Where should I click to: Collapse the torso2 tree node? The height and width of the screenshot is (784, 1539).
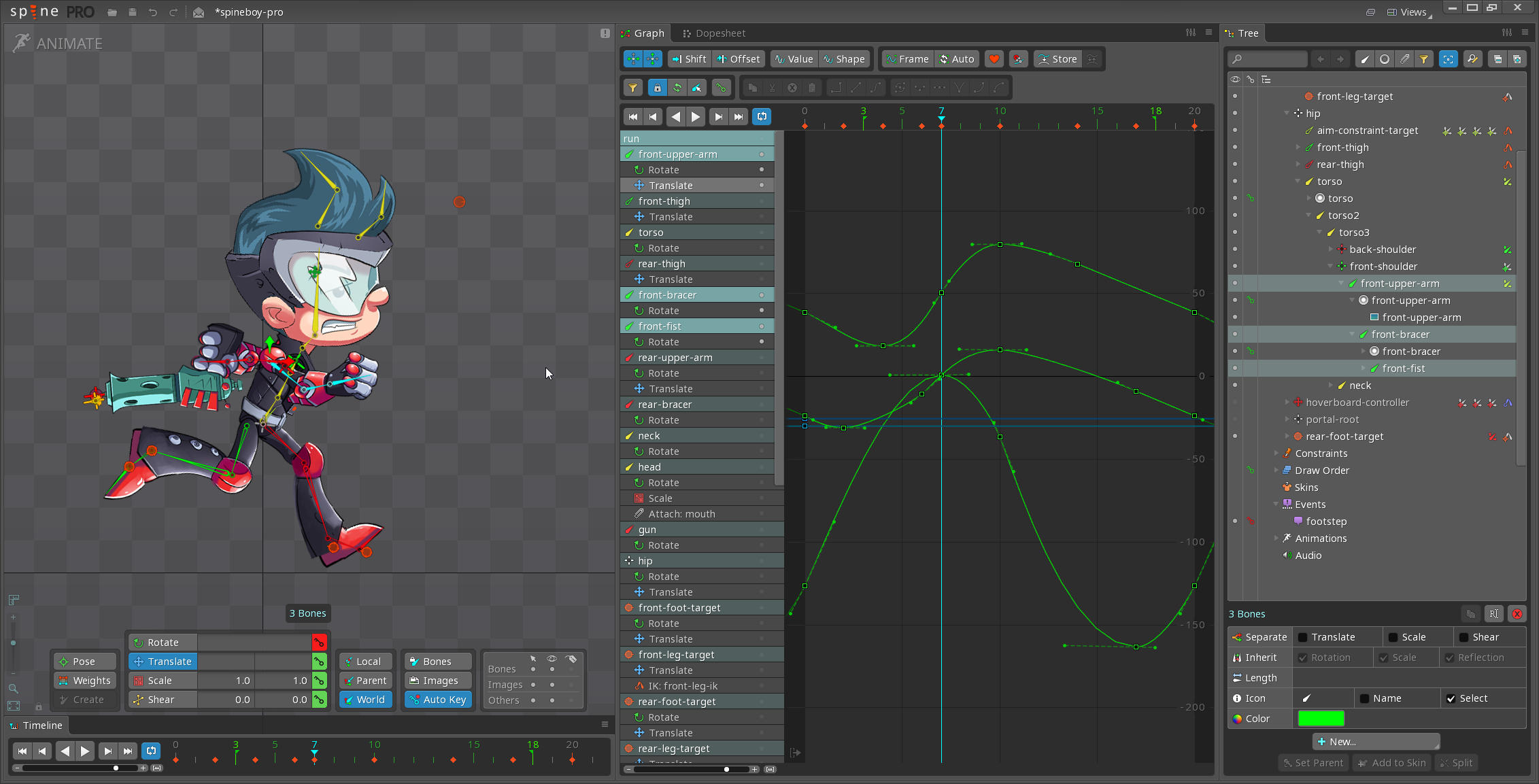tap(1308, 216)
